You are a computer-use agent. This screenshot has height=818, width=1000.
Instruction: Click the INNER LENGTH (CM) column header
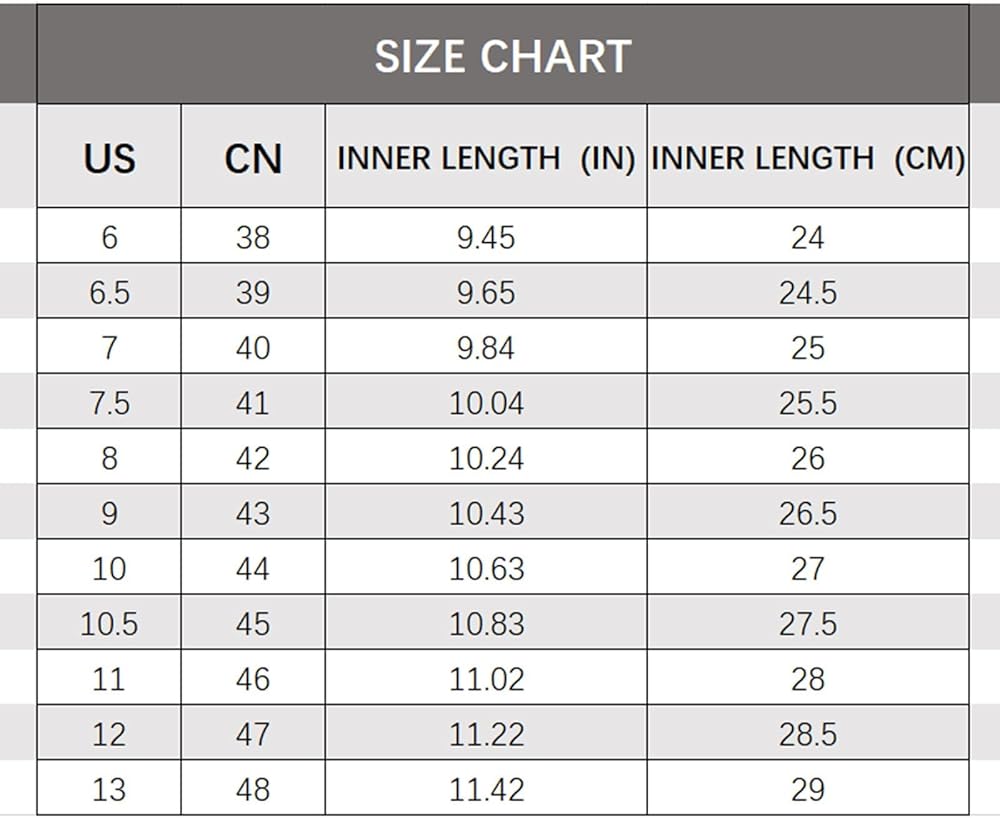point(807,158)
